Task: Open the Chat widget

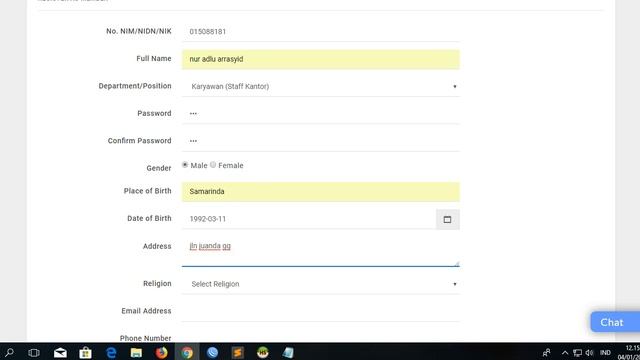Action: pyautogui.click(x=615, y=322)
